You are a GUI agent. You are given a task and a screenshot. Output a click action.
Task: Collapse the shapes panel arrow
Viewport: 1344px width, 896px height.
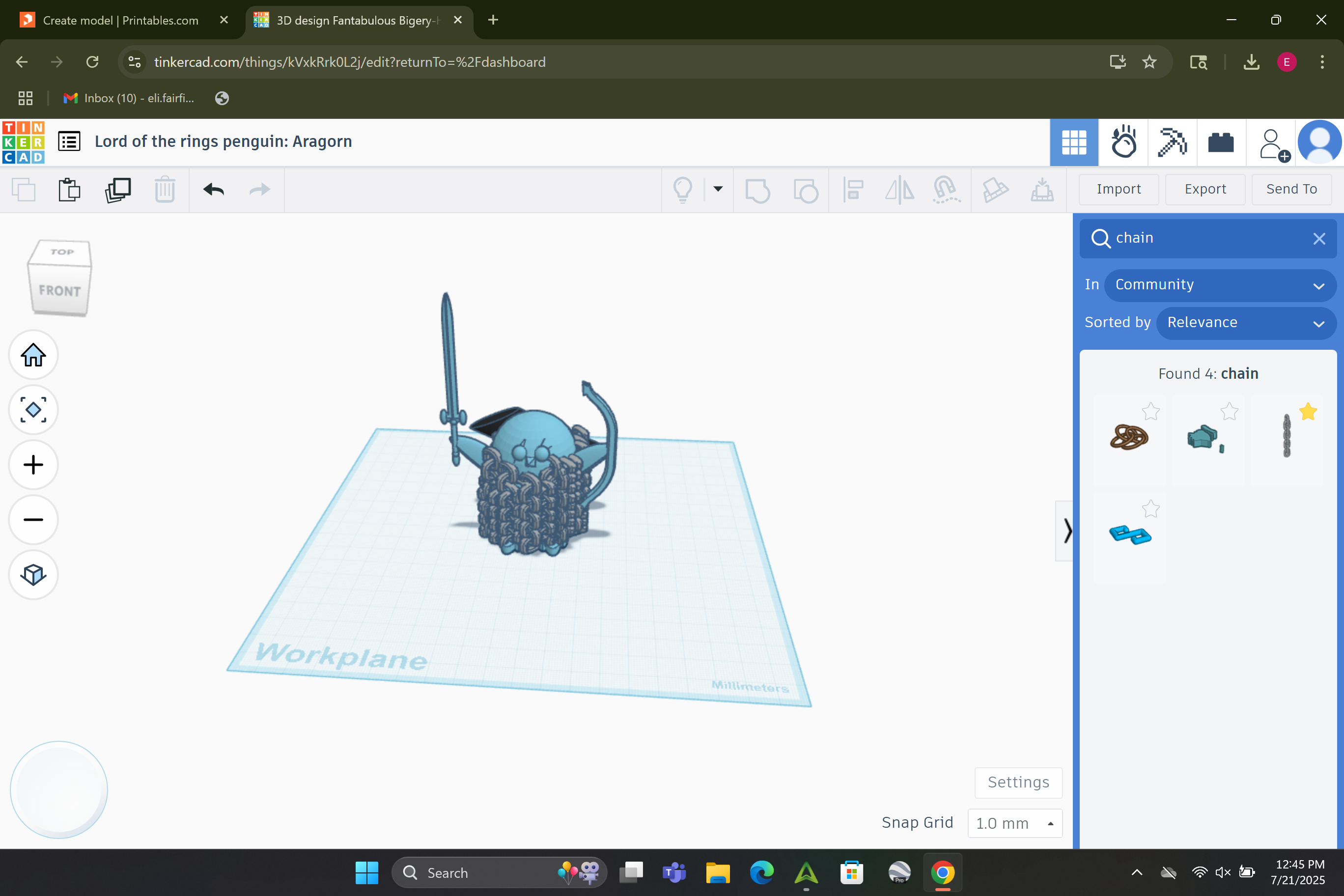coord(1065,531)
